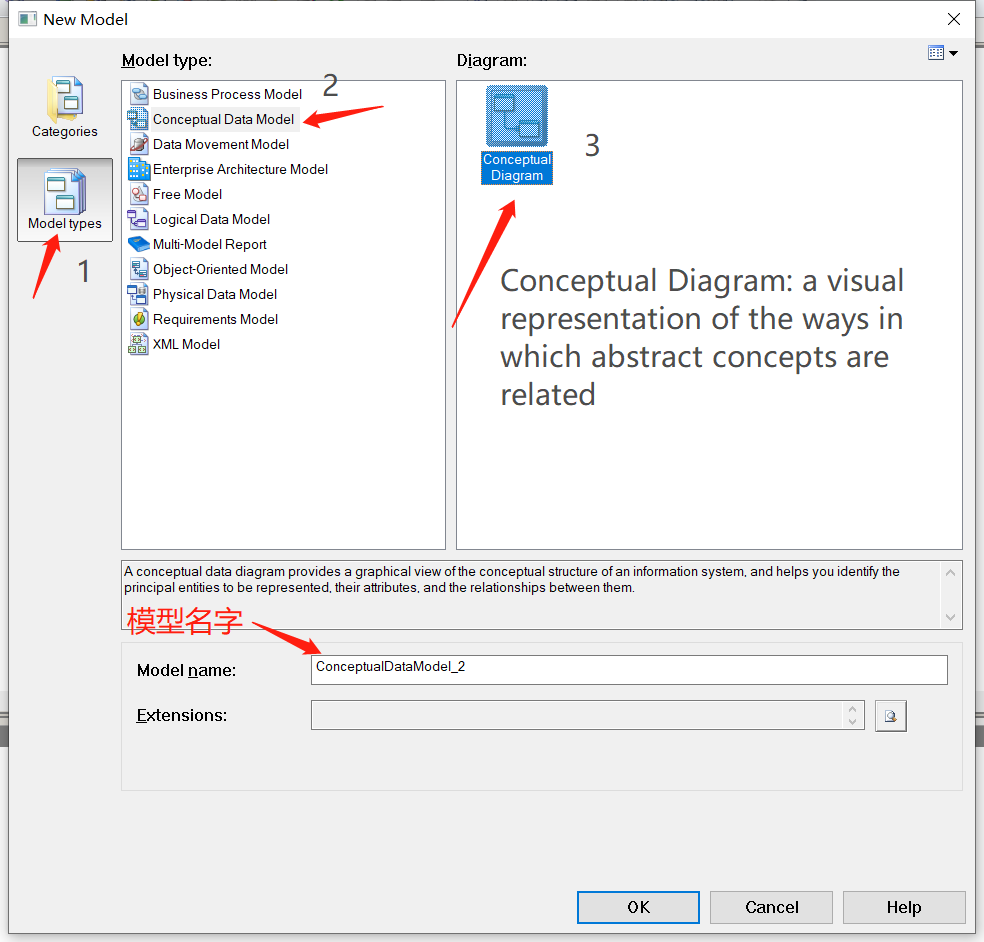This screenshot has width=984, height=942.
Task: Click the Extensions browse icon beside the field
Action: click(890, 715)
